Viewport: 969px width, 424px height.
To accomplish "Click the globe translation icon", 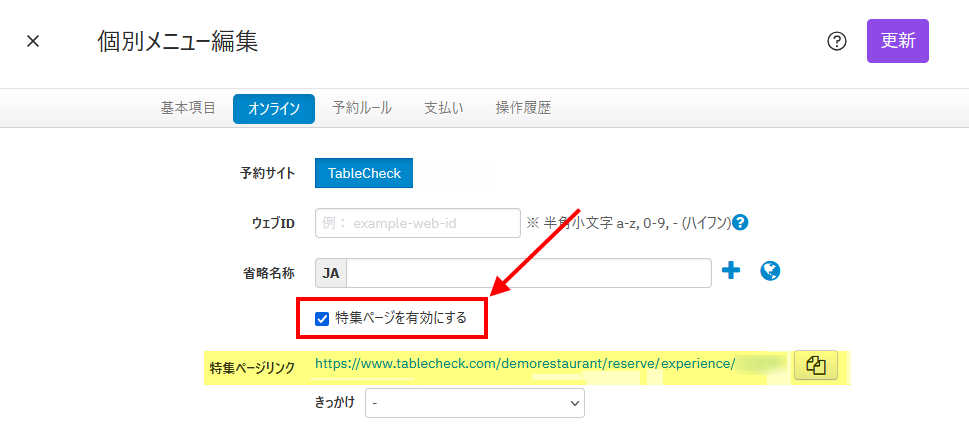I will pos(770,271).
